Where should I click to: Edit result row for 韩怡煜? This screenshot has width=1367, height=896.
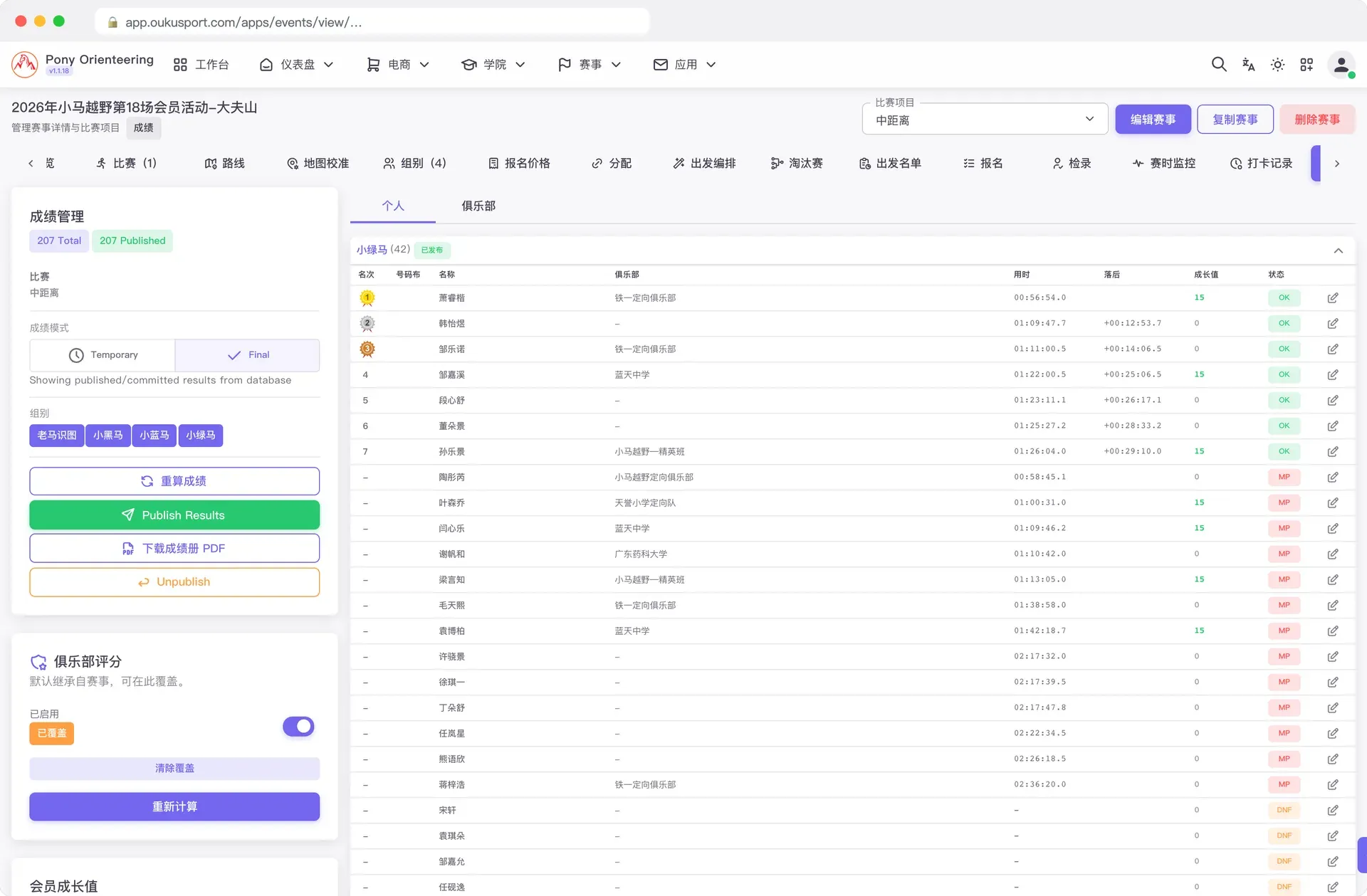(1333, 323)
